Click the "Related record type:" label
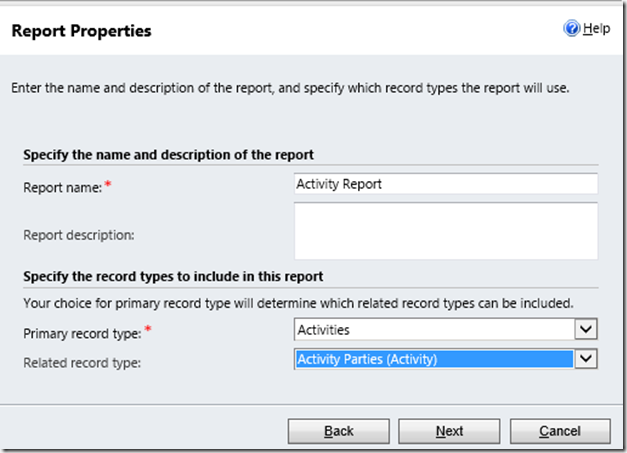This screenshot has height=453, width=627. (x=80, y=361)
